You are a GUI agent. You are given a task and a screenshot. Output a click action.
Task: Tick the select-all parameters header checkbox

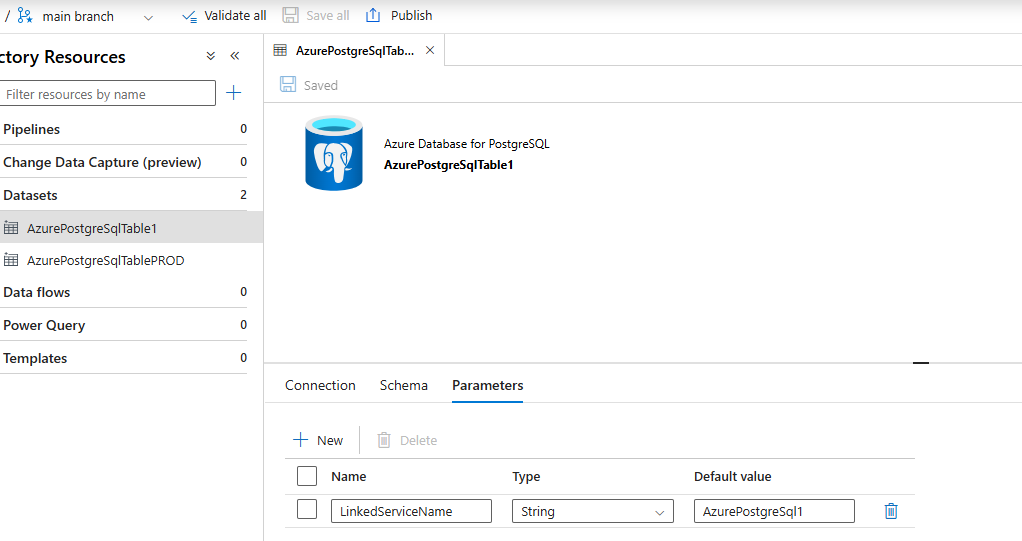[x=307, y=476]
